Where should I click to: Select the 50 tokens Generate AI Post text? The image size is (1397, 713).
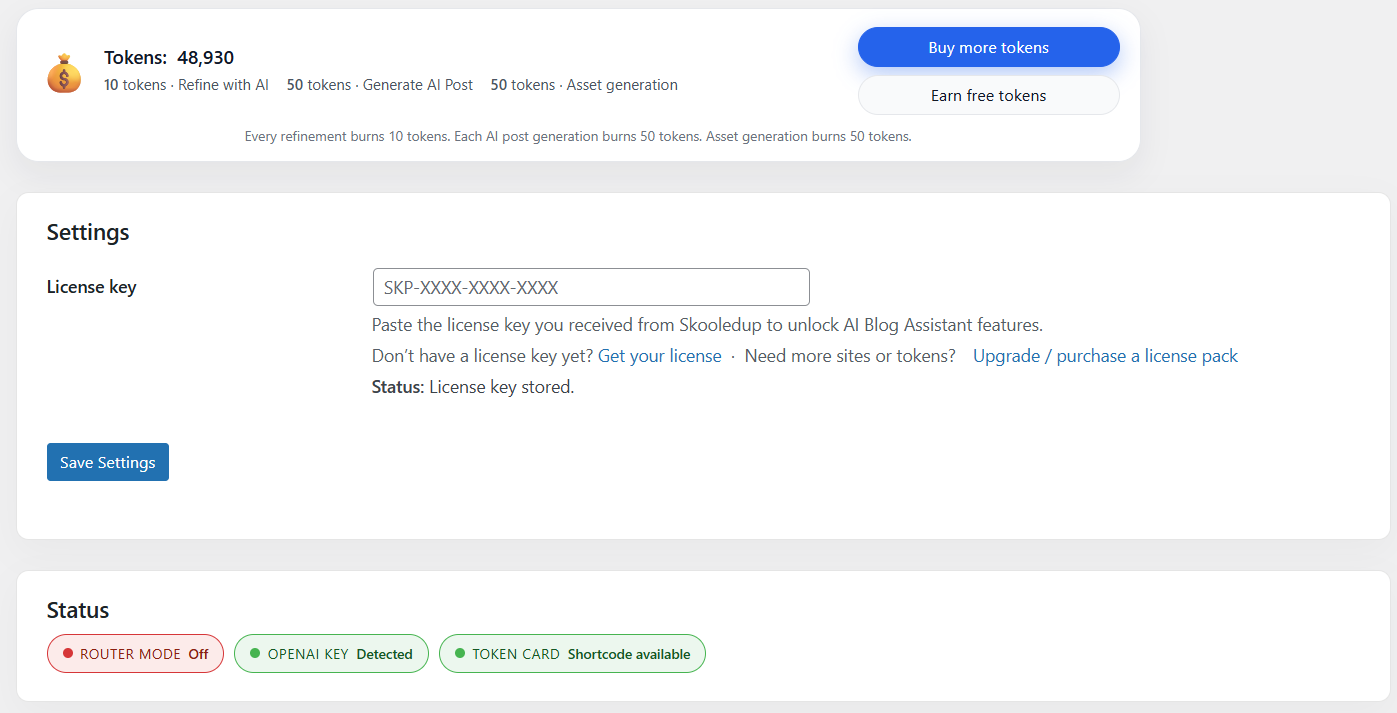pyautogui.click(x=380, y=85)
